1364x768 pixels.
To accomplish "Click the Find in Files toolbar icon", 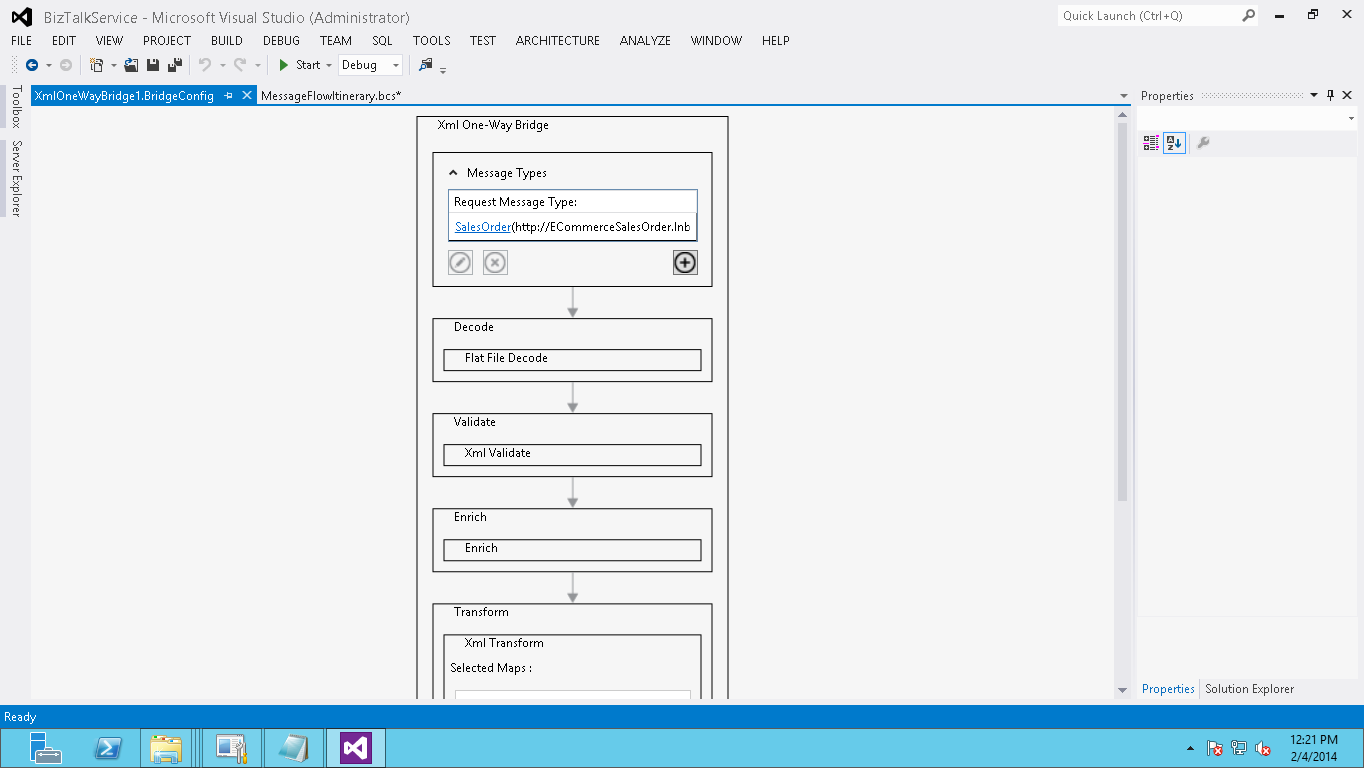I will tap(426, 65).
